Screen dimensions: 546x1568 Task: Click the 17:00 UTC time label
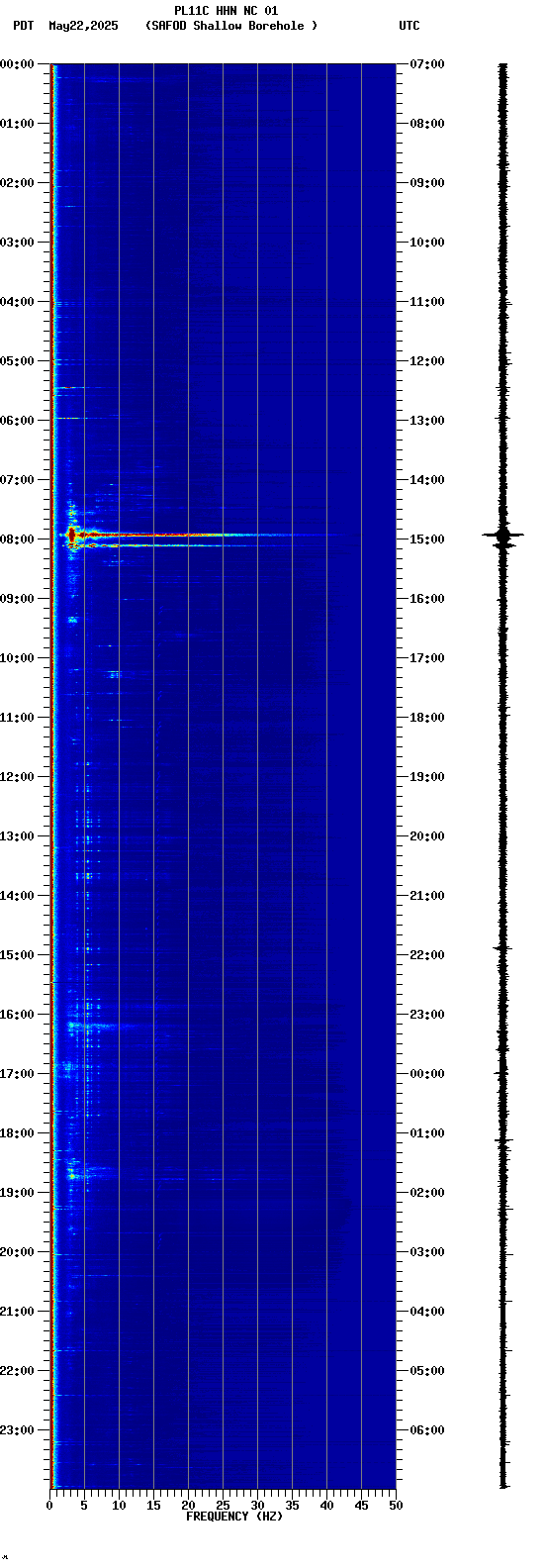(x=427, y=658)
